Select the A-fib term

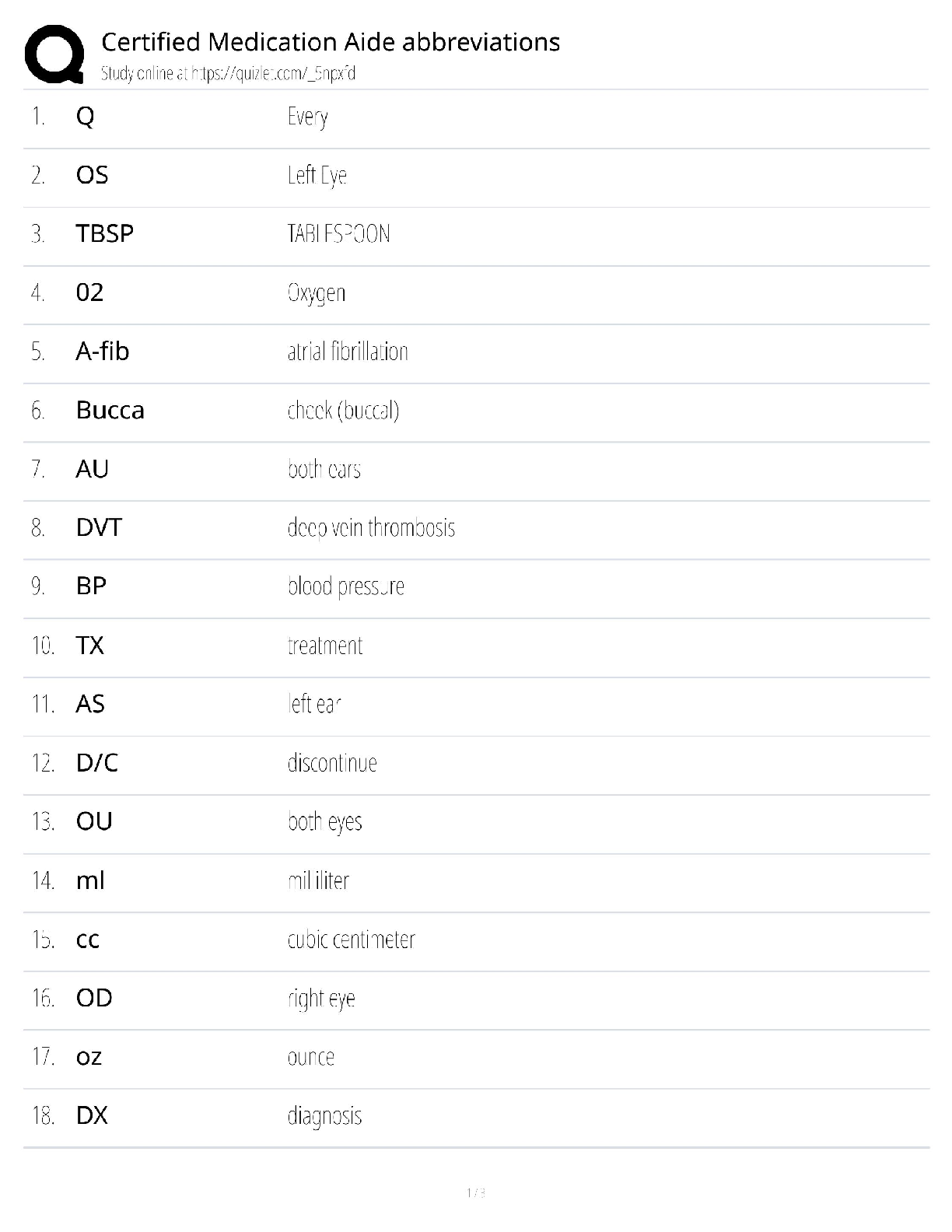tap(102, 352)
